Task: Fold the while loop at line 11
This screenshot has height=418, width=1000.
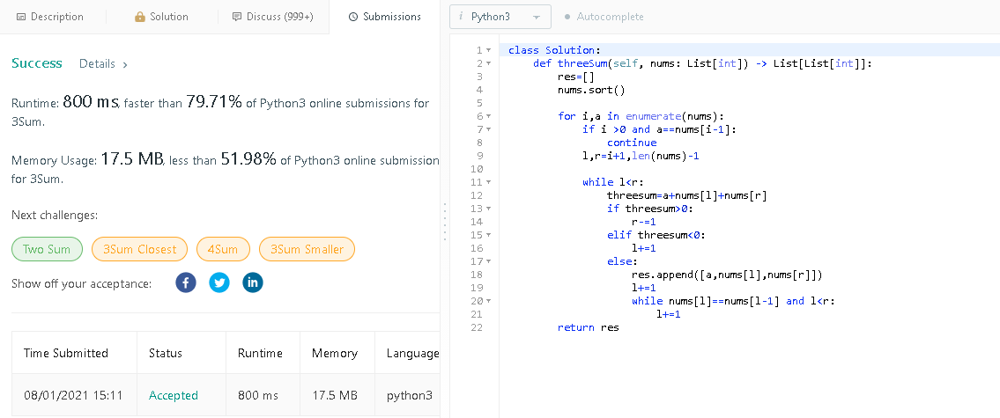Action: pyautogui.click(x=488, y=182)
